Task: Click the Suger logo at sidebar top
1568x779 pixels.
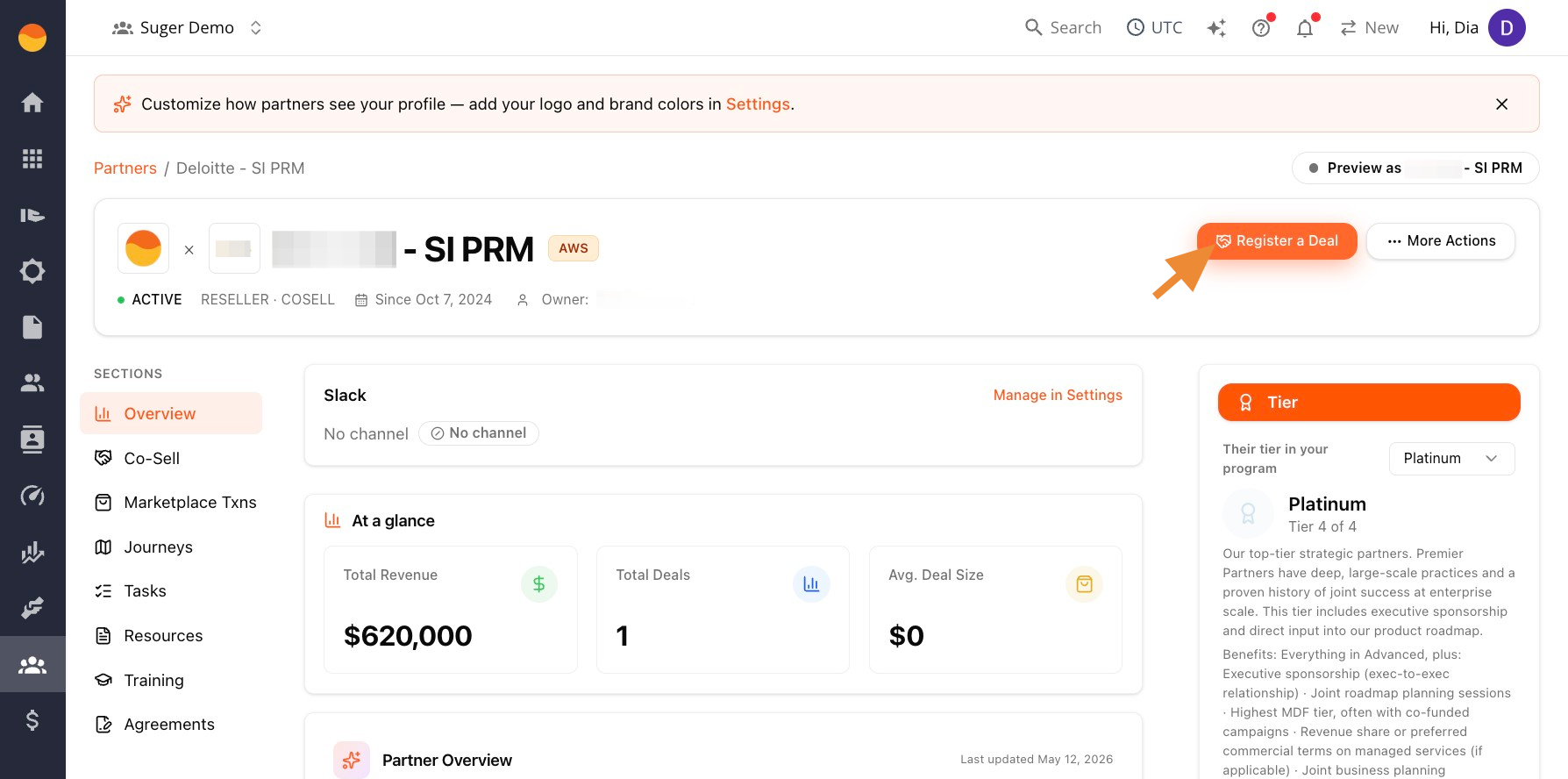Action: (x=32, y=38)
